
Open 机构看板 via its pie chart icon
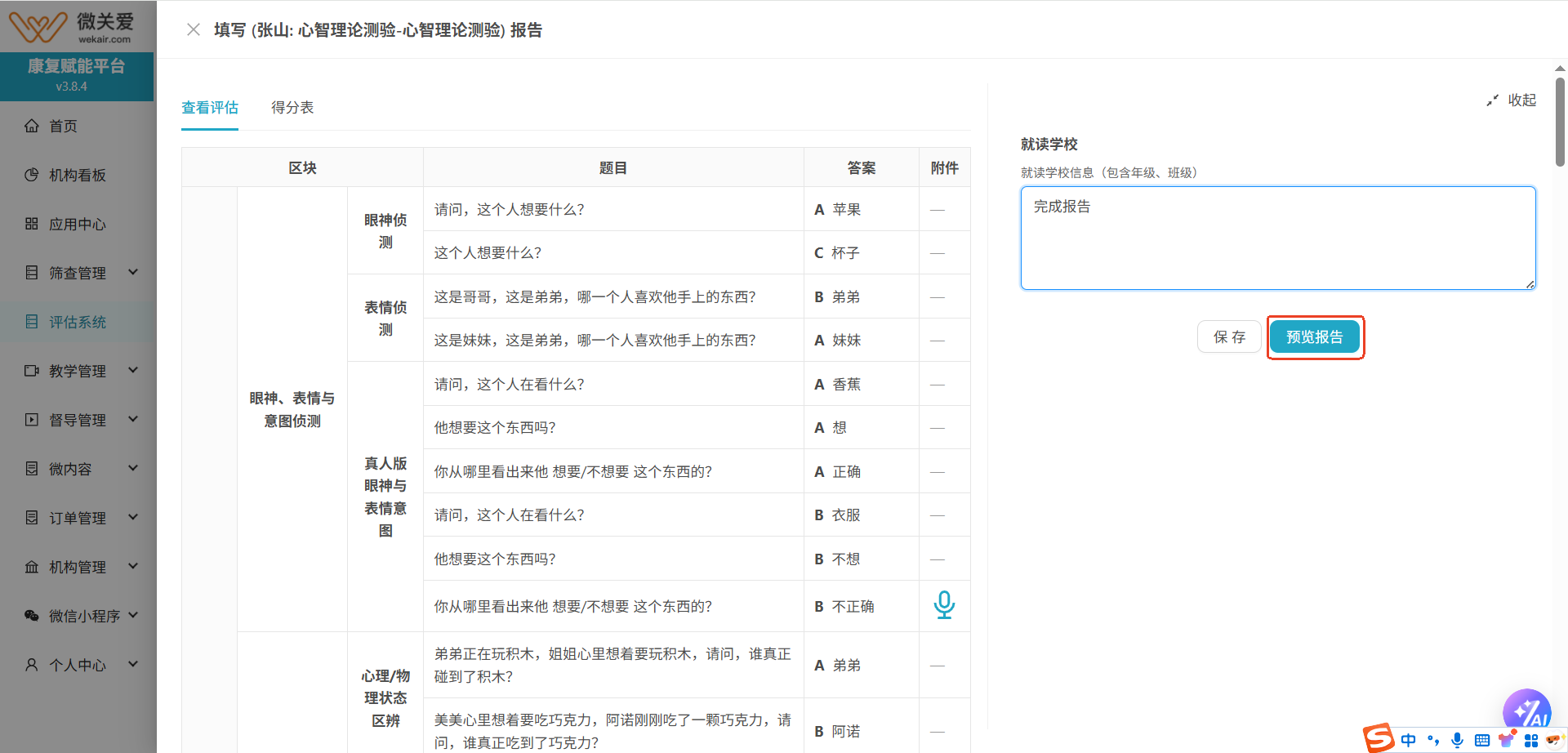[31, 175]
